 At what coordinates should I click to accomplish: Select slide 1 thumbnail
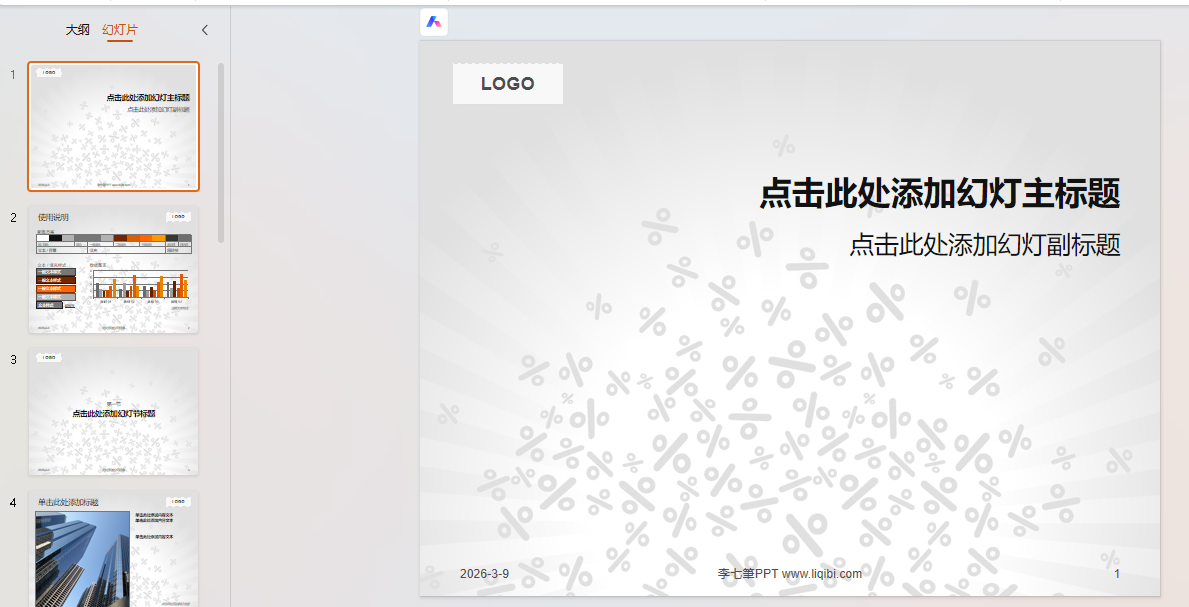[x=114, y=127]
